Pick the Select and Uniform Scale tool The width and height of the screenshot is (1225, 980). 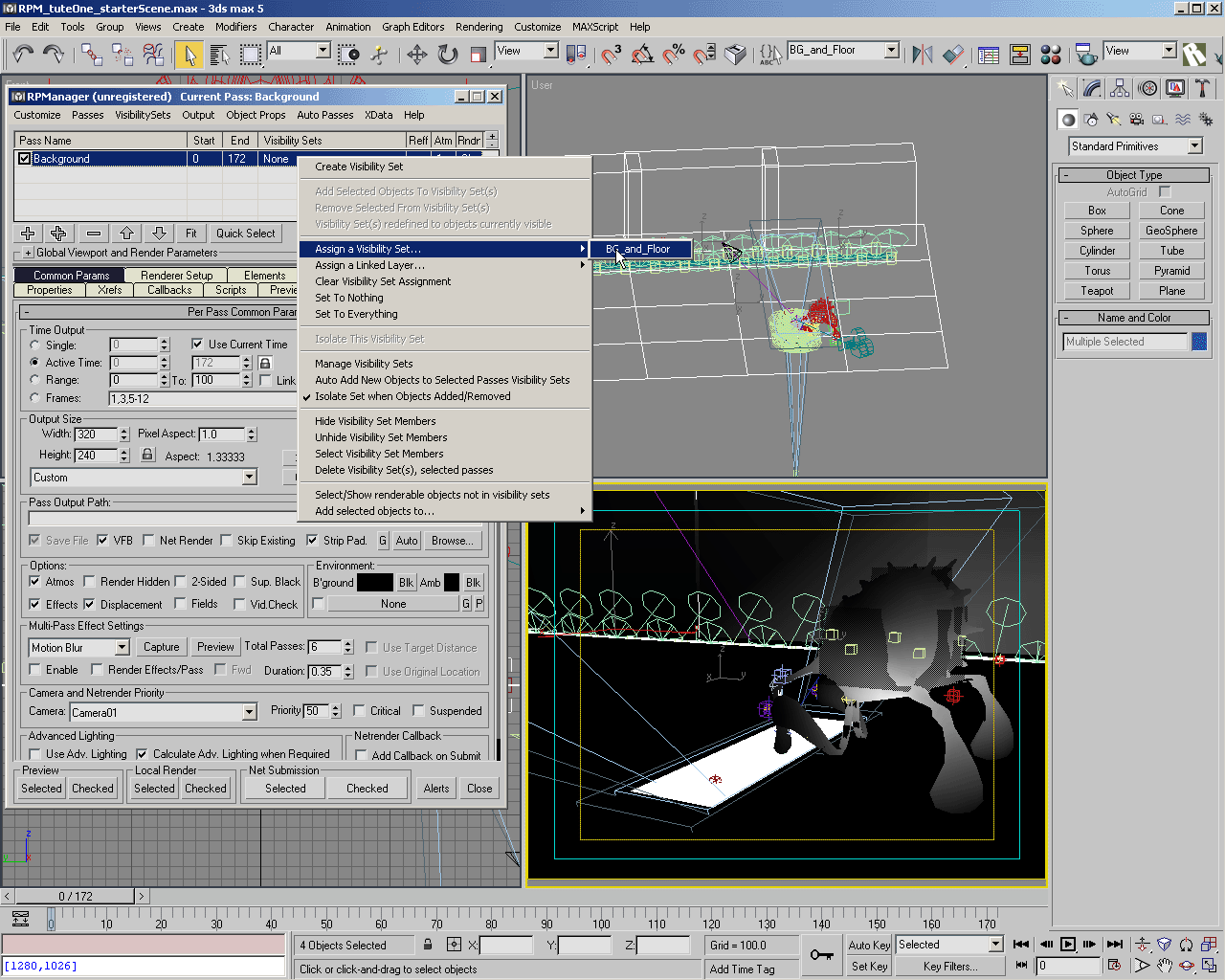[478, 54]
